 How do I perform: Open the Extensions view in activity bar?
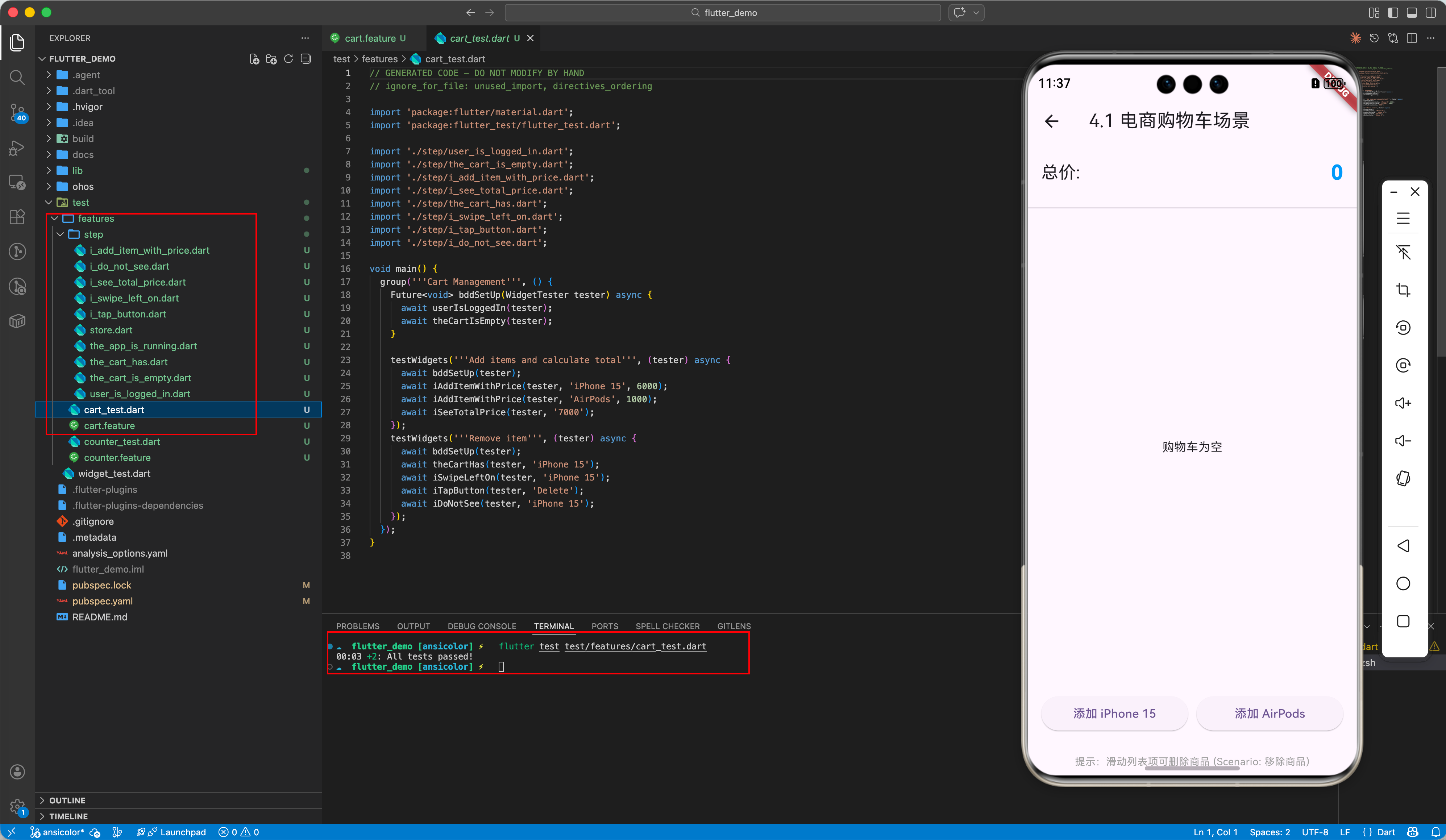click(17, 217)
